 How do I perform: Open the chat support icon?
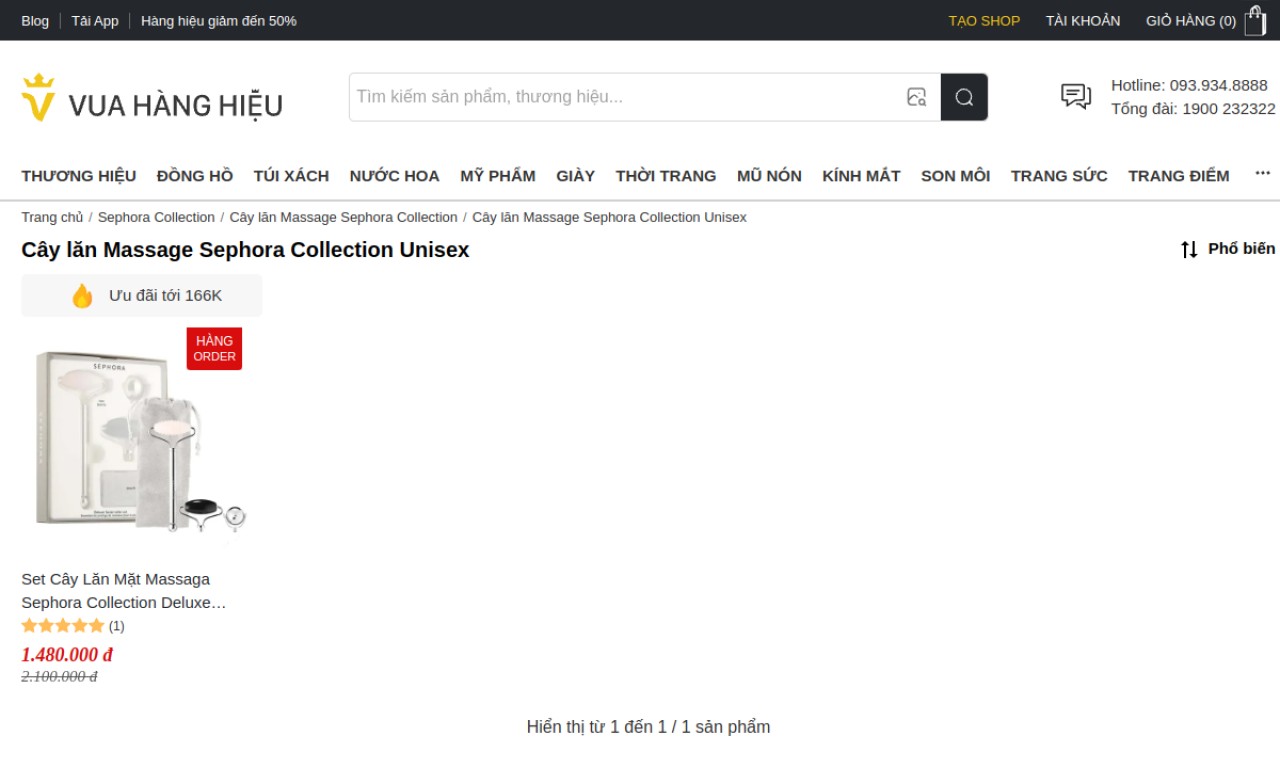[1076, 97]
